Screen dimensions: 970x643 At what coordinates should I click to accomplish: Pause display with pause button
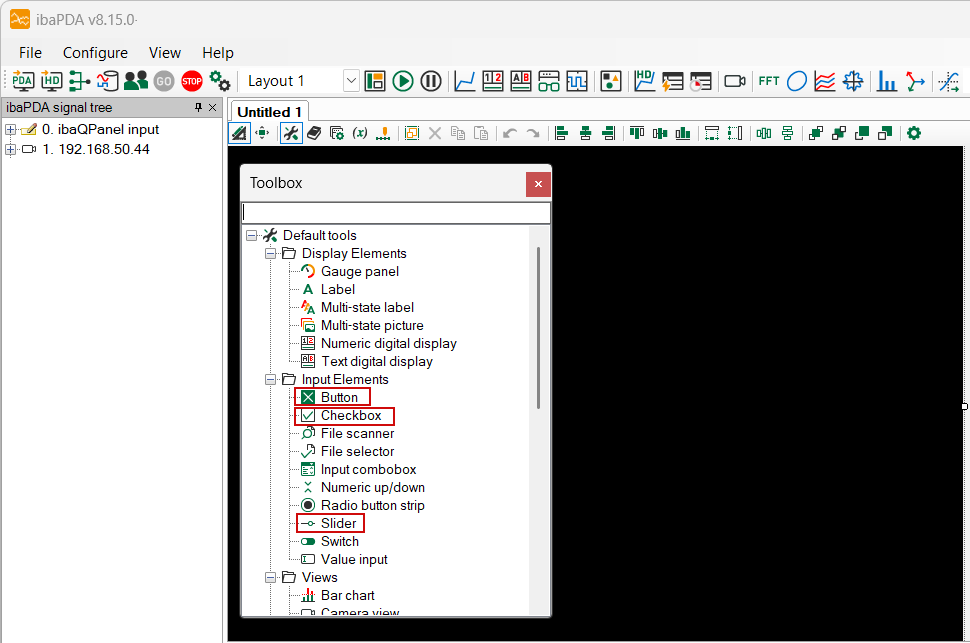point(431,81)
